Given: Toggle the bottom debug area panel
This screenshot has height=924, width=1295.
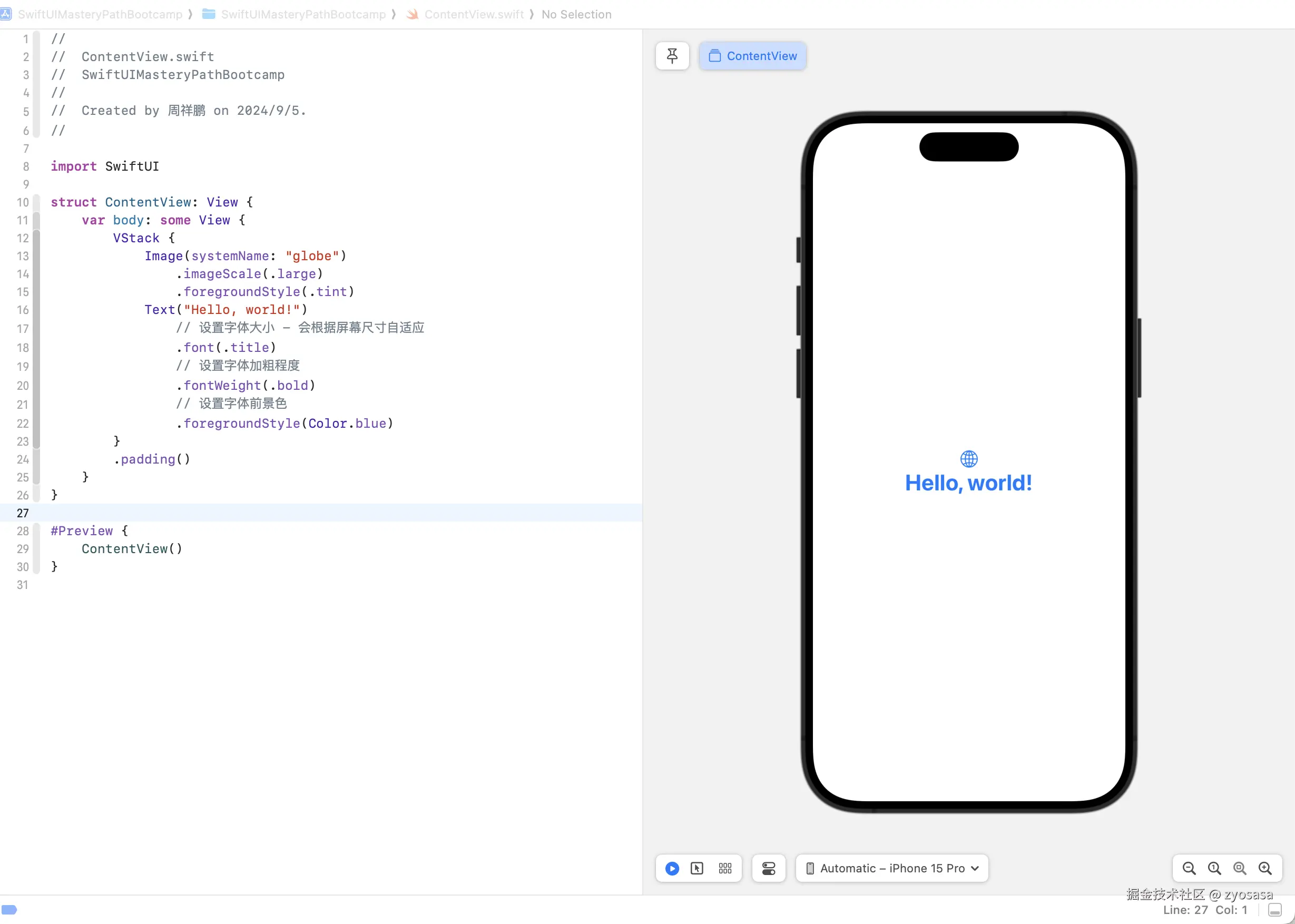Looking at the screenshot, I should pos(1275,910).
